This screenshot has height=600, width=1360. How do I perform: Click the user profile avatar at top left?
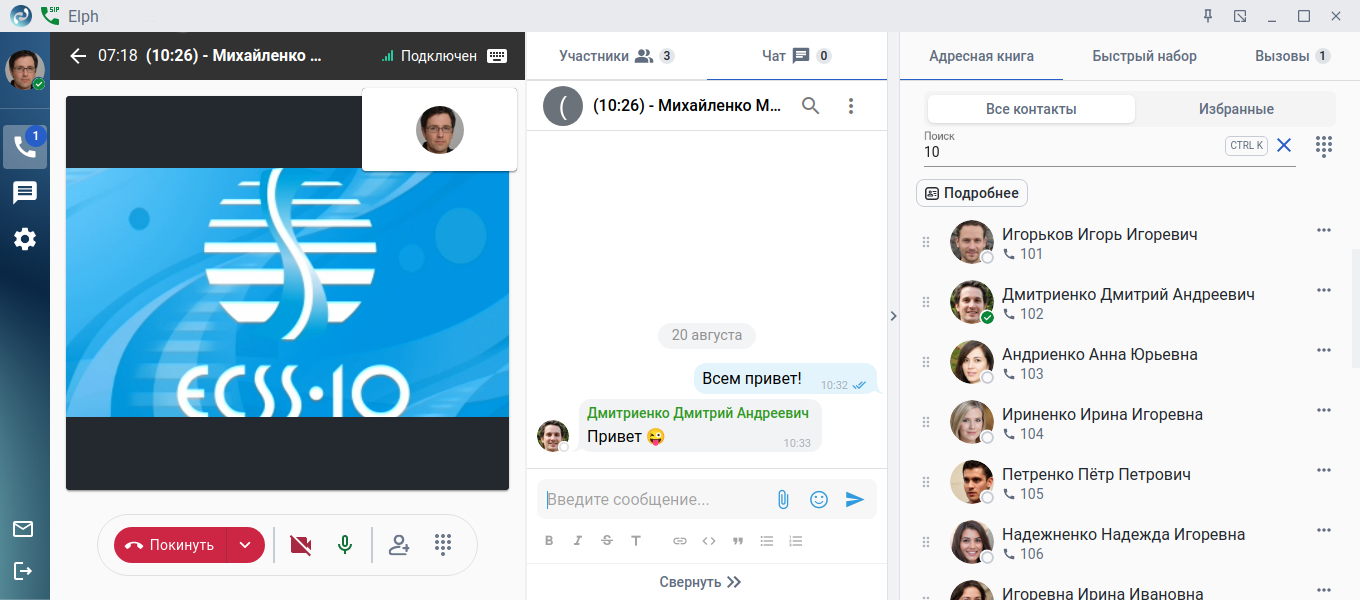(25, 70)
